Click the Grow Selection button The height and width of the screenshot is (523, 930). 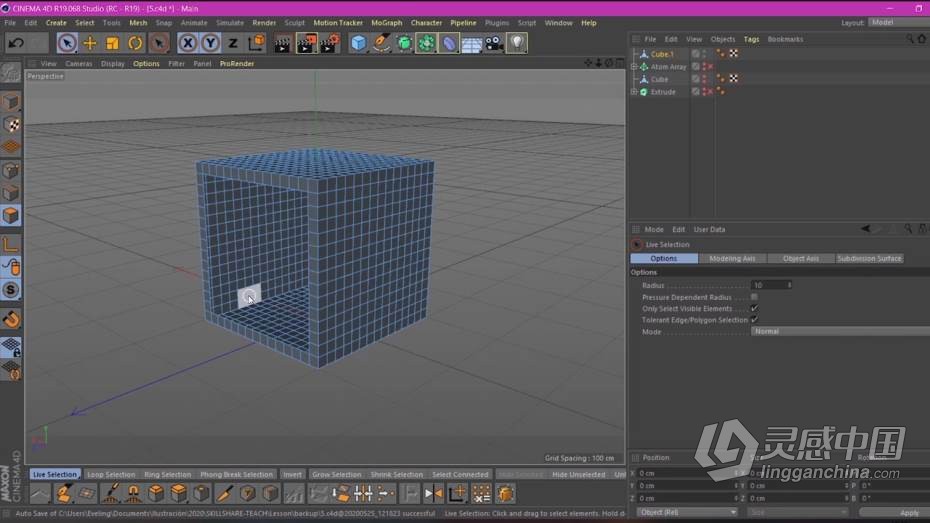pos(336,474)
